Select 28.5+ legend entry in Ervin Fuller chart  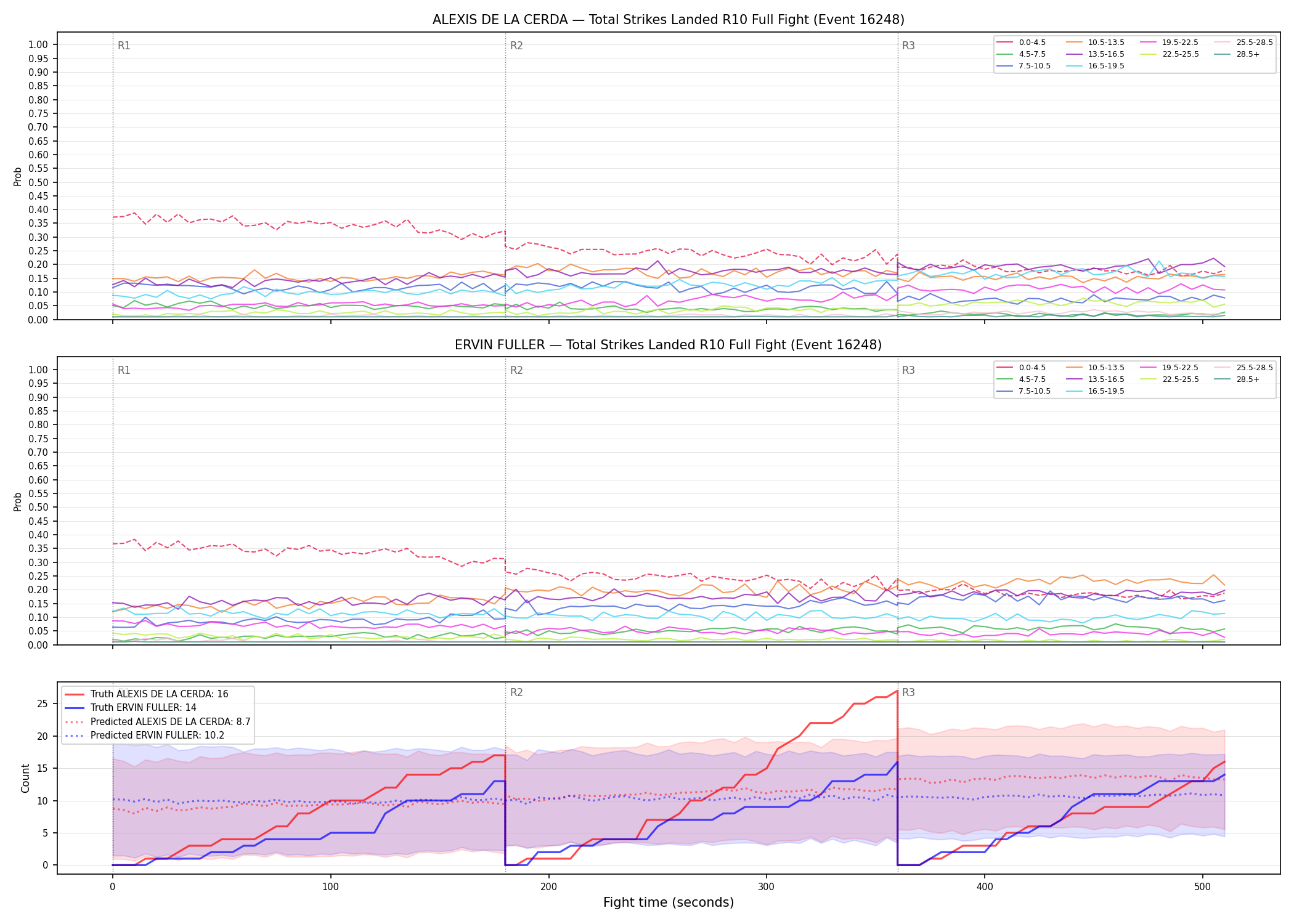(x=1237, y=379)
